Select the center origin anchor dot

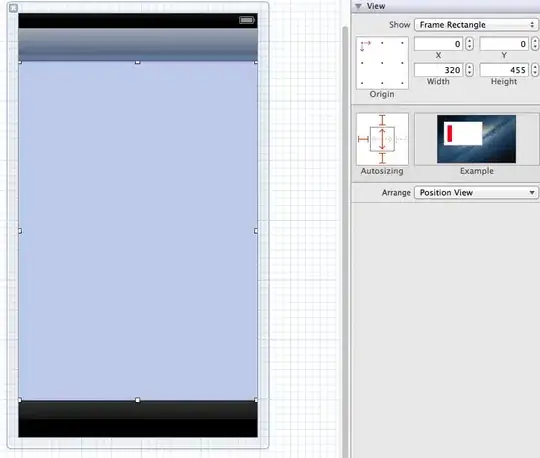coord(382,63)
